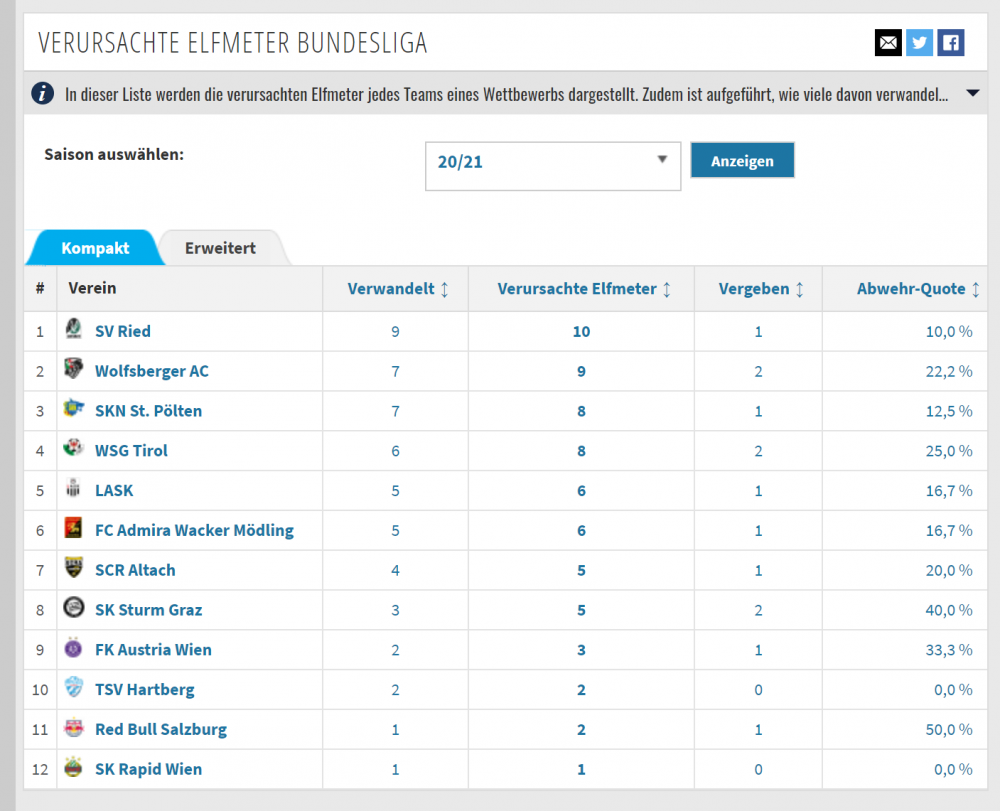Share on Facebook icon

click(x=950, y=43)
